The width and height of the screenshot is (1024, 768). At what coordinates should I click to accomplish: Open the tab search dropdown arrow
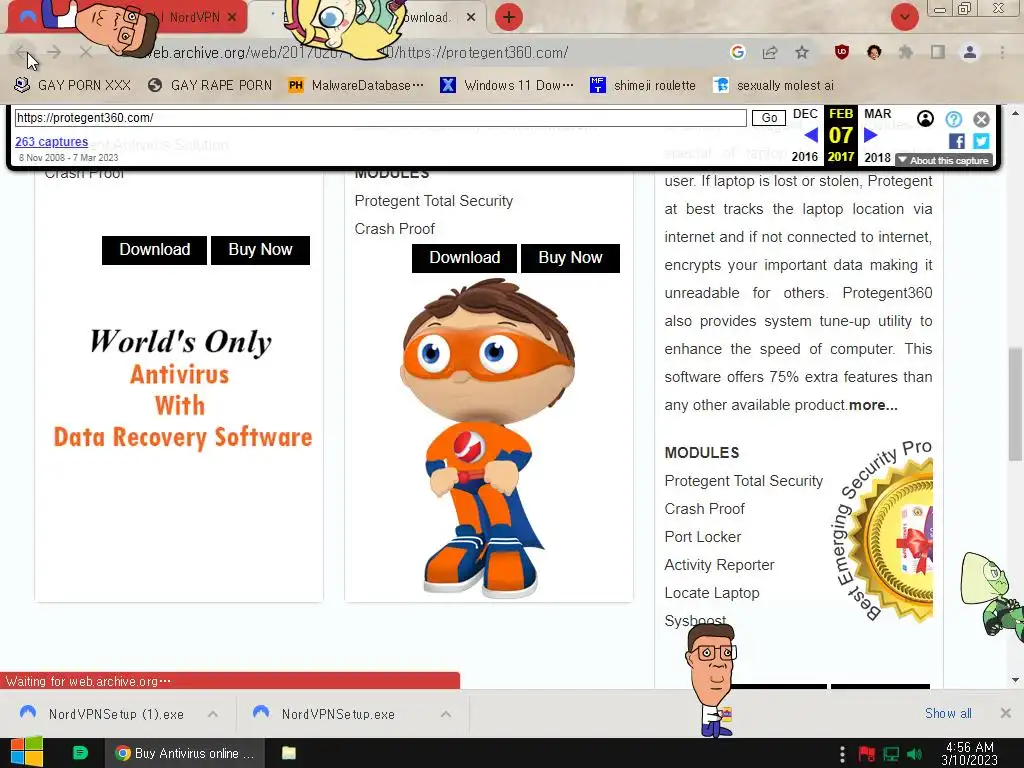click(904, 17)
